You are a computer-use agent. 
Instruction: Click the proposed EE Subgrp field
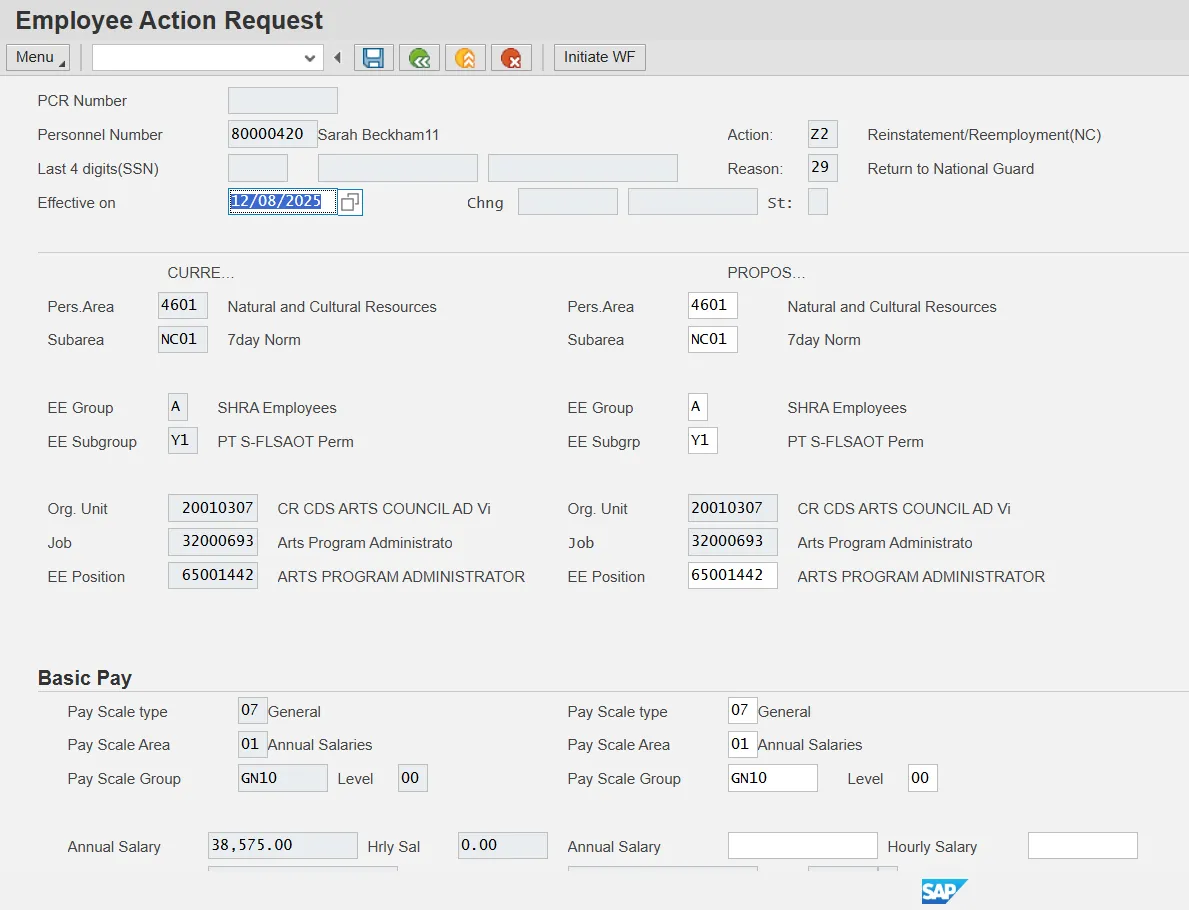702,441
